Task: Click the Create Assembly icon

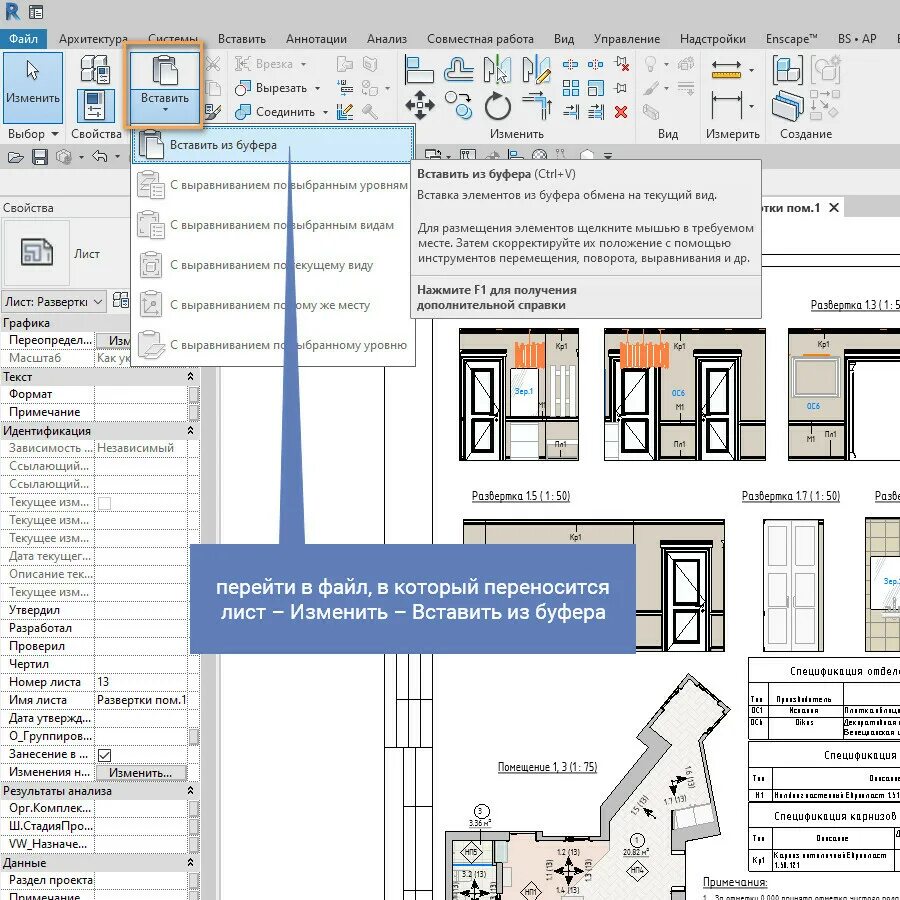Action: [x=788, y=69]
